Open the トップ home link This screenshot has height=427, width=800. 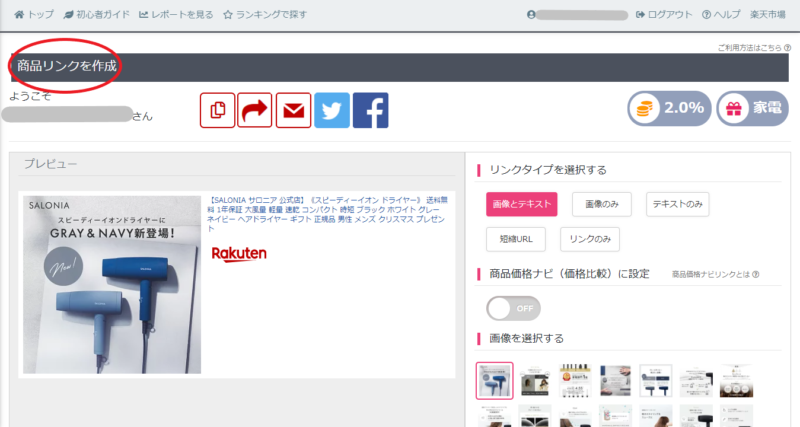(34, 14)
